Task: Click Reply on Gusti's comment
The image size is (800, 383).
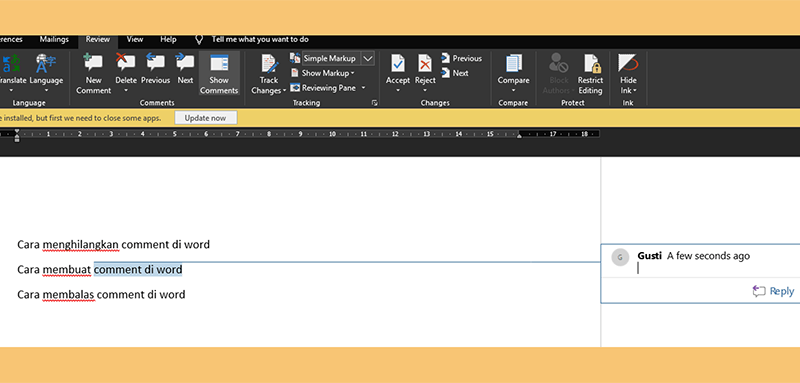Action: (x=773, y=291)
